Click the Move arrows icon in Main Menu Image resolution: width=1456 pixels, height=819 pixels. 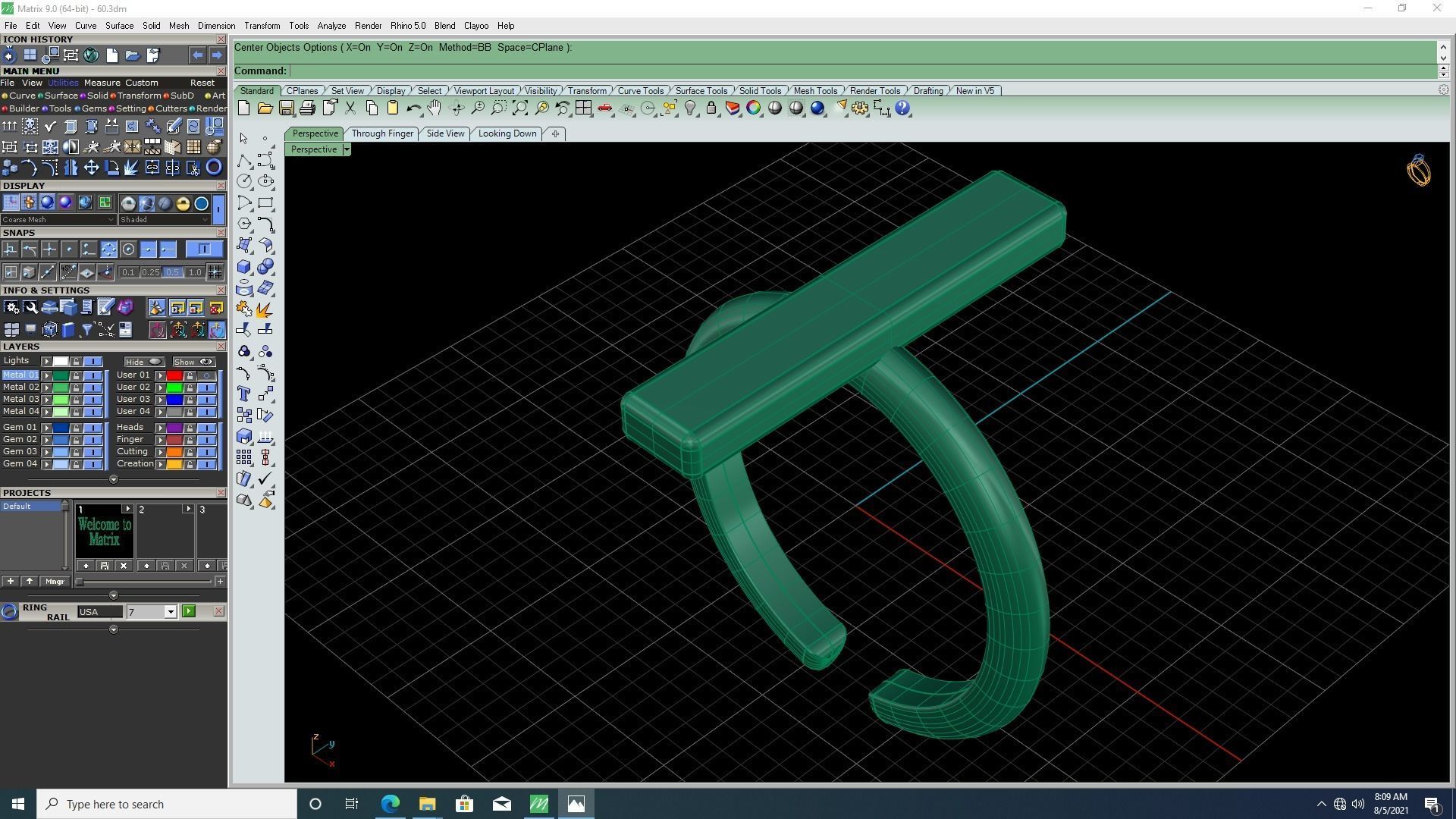(x=91, y=168)
